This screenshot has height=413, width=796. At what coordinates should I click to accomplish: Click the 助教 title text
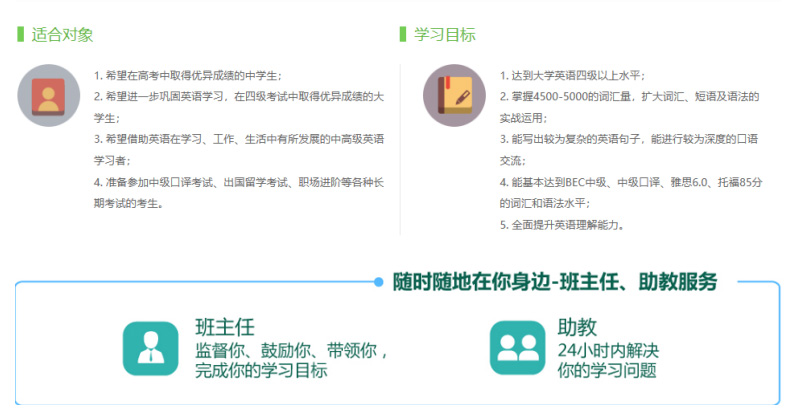pyautogui.click(x=577, y=327)
